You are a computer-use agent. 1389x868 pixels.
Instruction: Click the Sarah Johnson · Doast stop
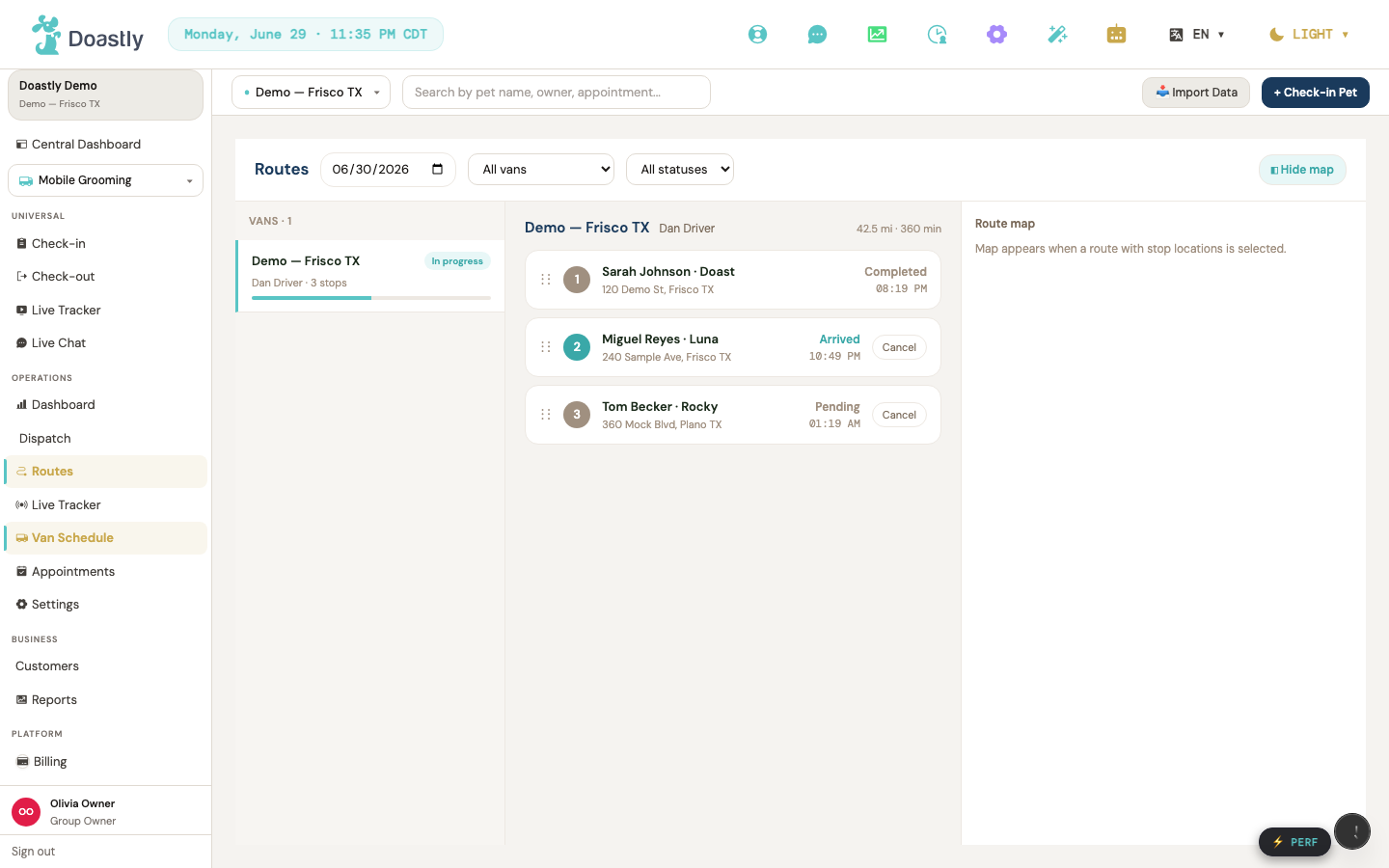click(733, 280)
